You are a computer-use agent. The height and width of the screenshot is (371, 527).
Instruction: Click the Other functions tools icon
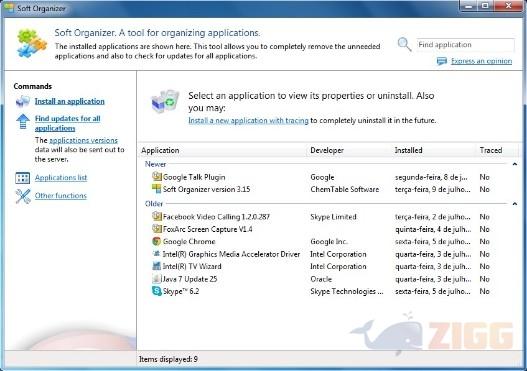pos(23,196)
